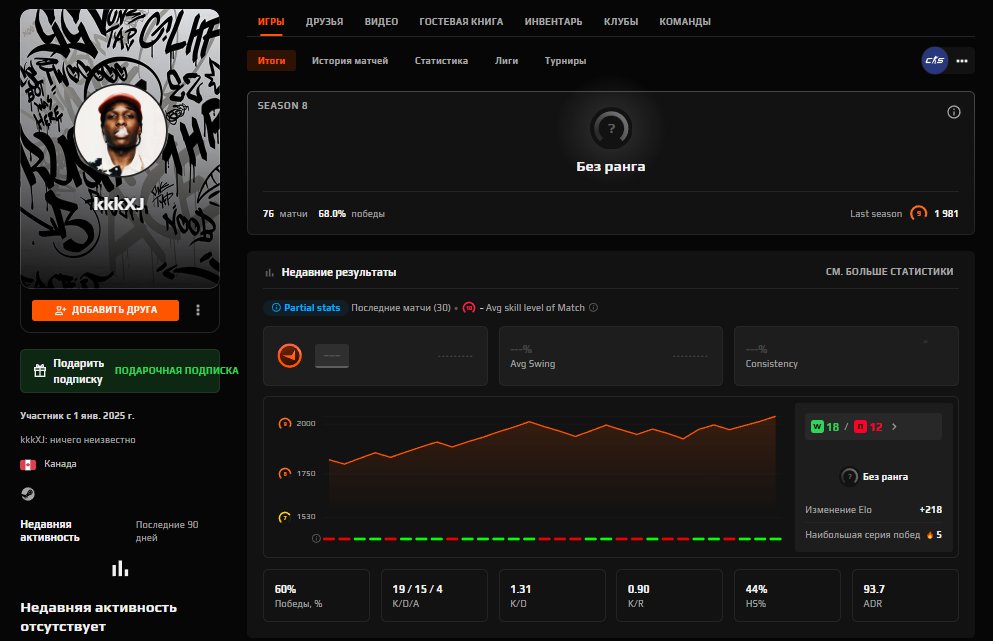Click the Последние 90 дней label
The width and height of the screenshot is (993, 641).
[x=167, y=531]
